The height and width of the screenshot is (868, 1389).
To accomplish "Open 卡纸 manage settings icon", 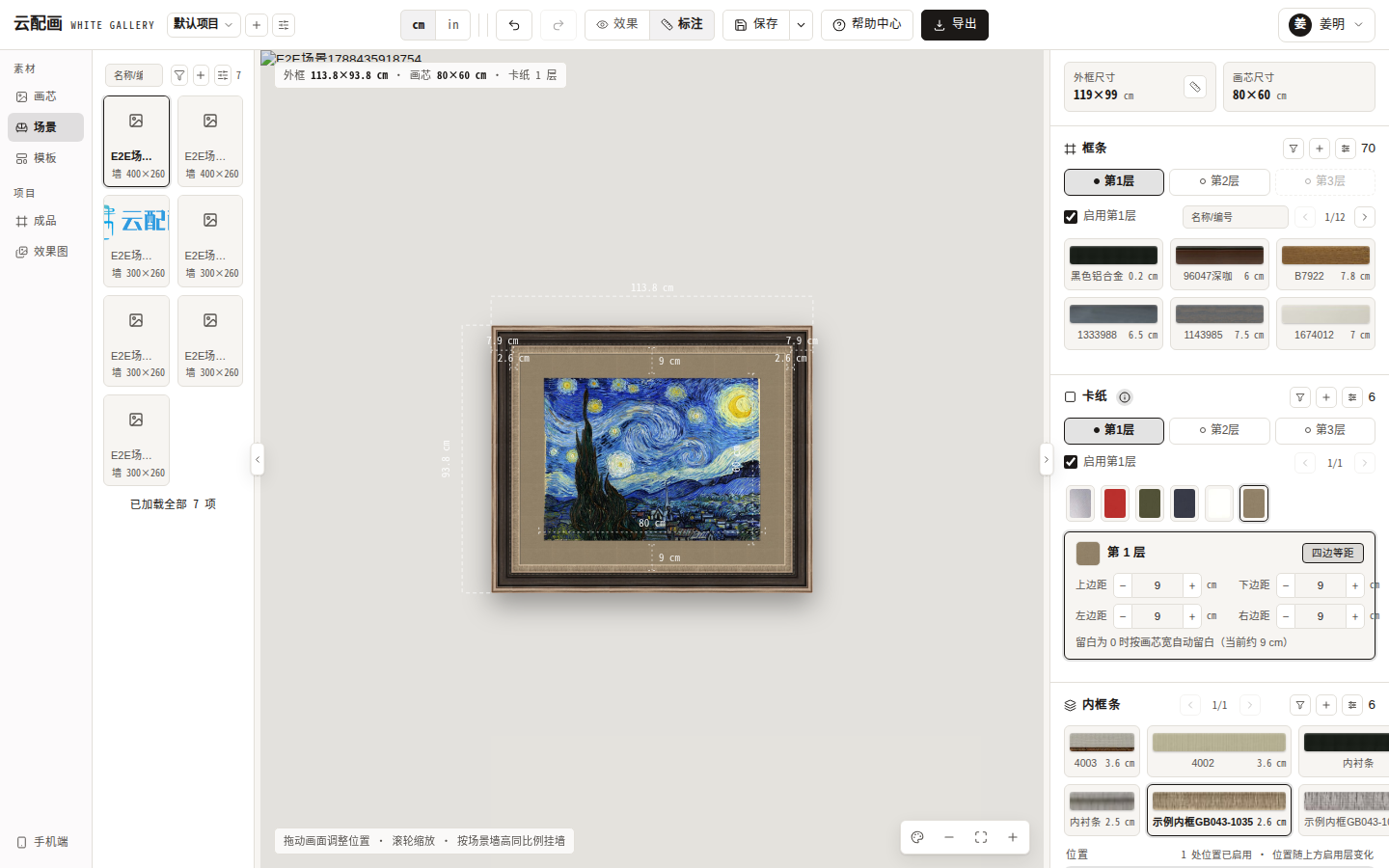I will (1352, 397).
